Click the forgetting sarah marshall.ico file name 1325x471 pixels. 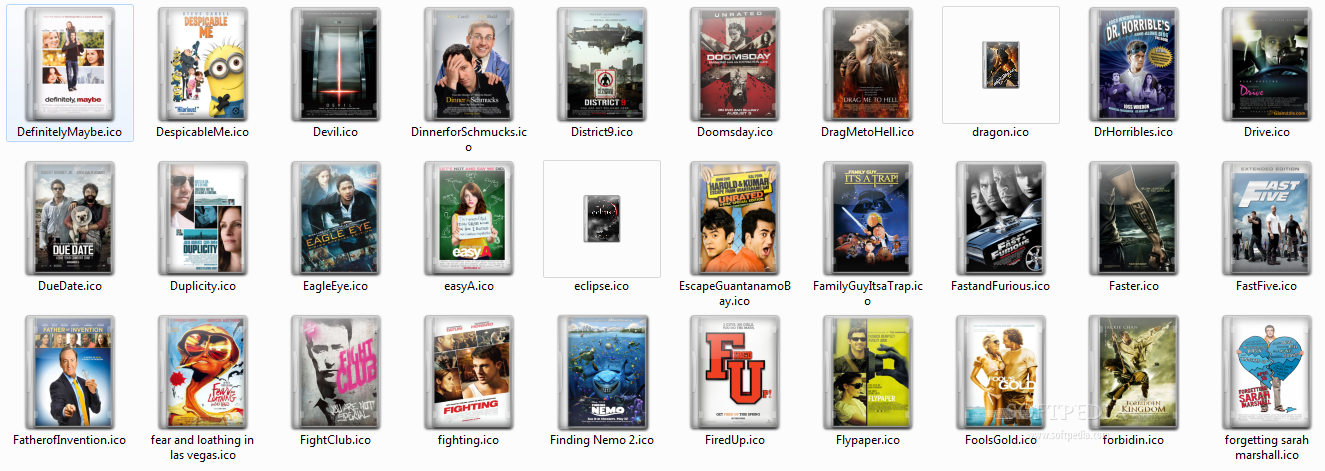pyautogui.click(x=1267, y=447)
